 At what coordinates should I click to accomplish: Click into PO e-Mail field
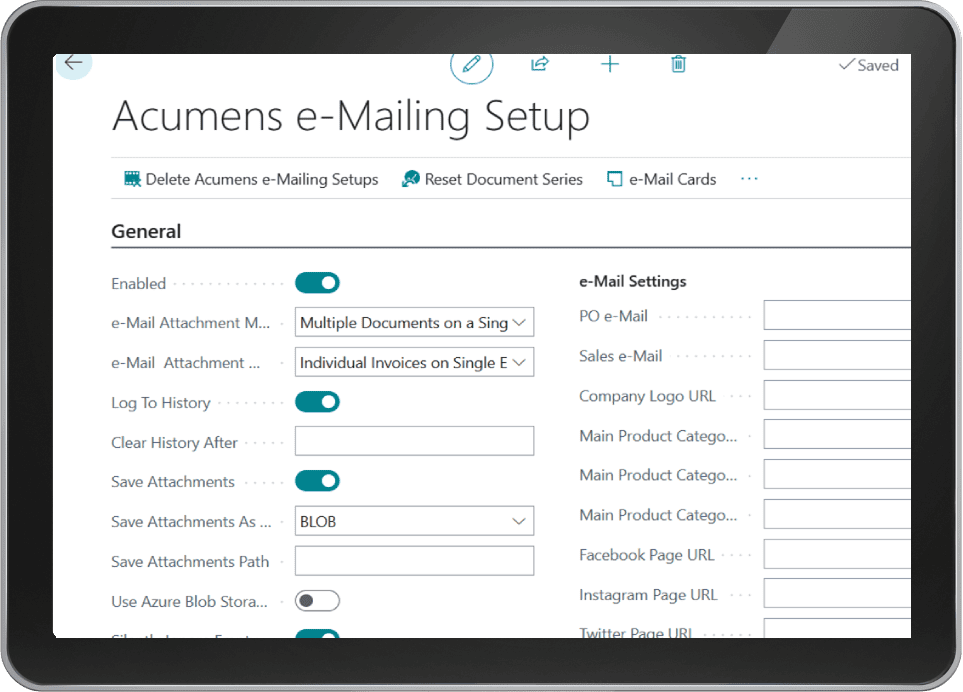838,316
